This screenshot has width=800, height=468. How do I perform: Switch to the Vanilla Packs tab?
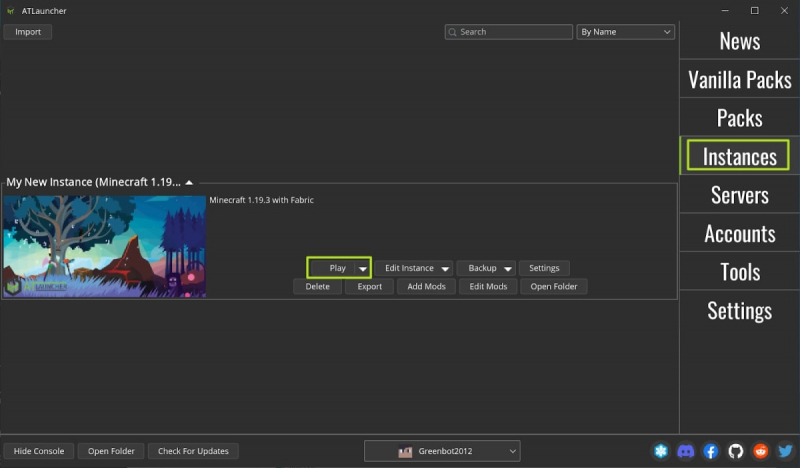(739, 79)
